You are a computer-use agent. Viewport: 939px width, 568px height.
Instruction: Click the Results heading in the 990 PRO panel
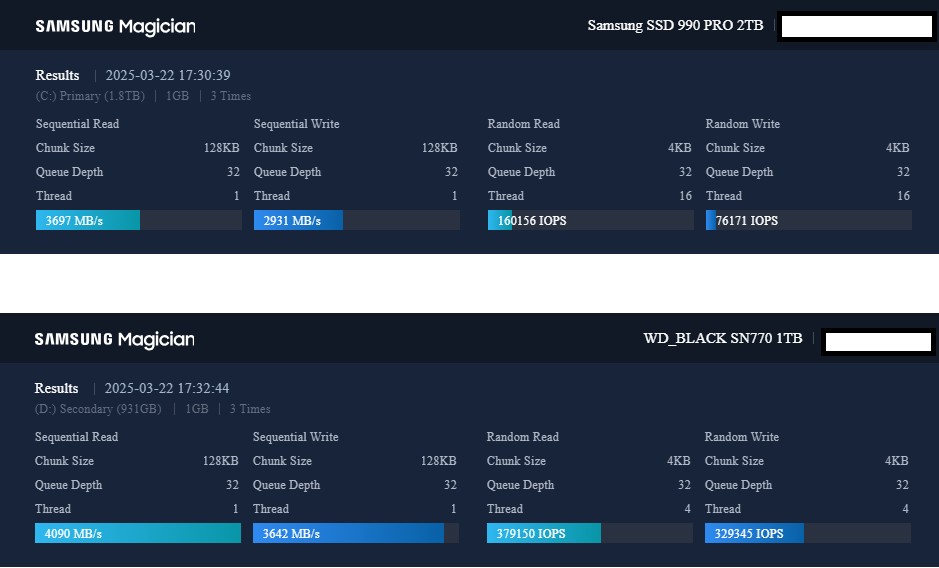pyautogui.click(x=57, y=75)
